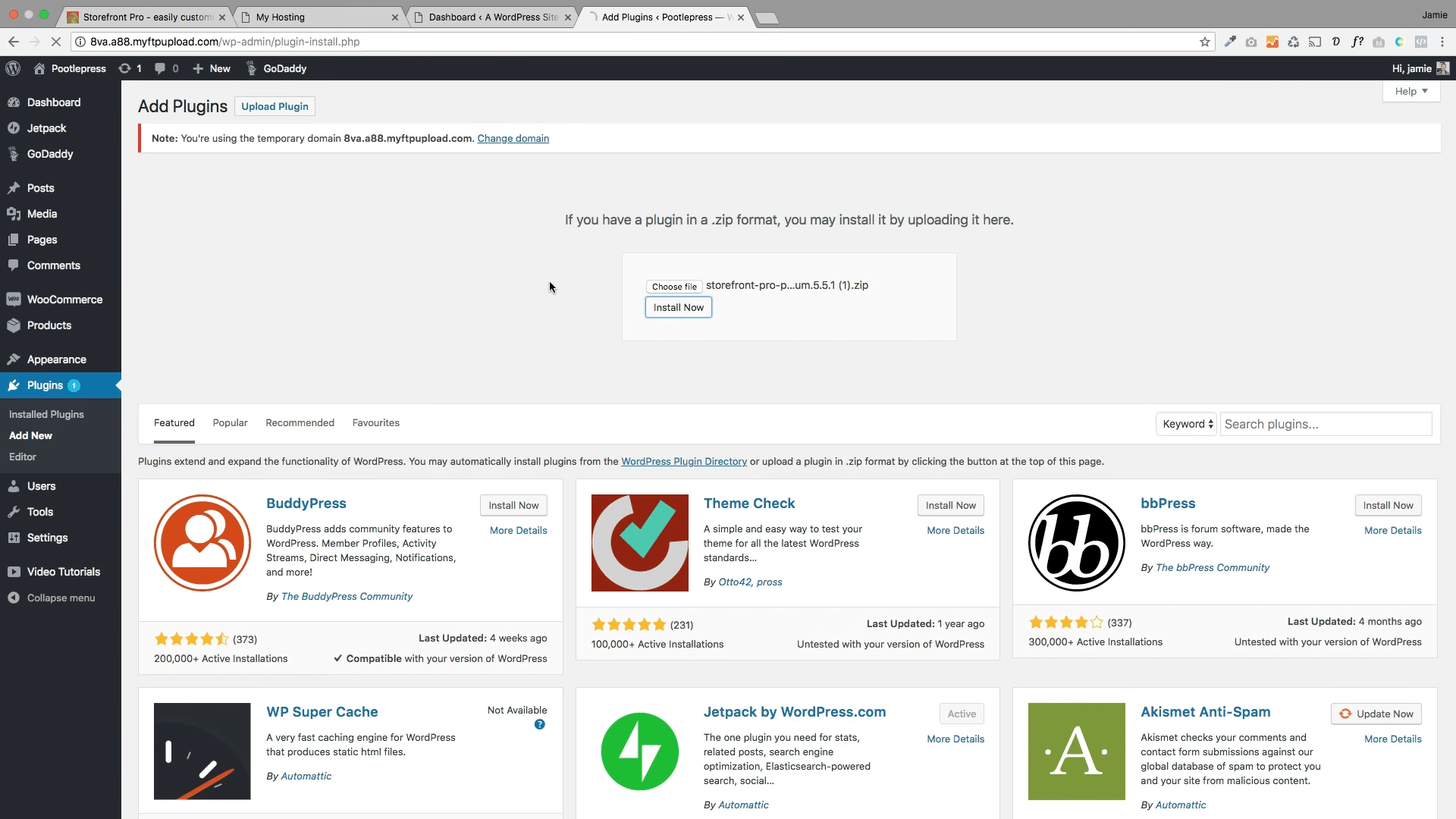Switch to the Popular plugins tab
This screenshot has width=1456, height=819.
click(x=230, y=423)
